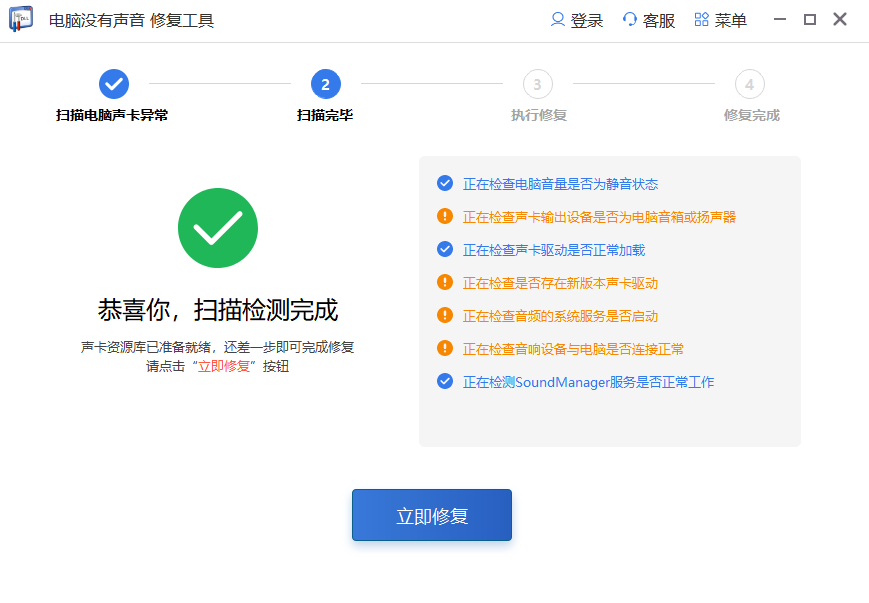Click blue check icon for 静音状态 item
This screenshot has width=869, height=603.
tap(445, 183)
